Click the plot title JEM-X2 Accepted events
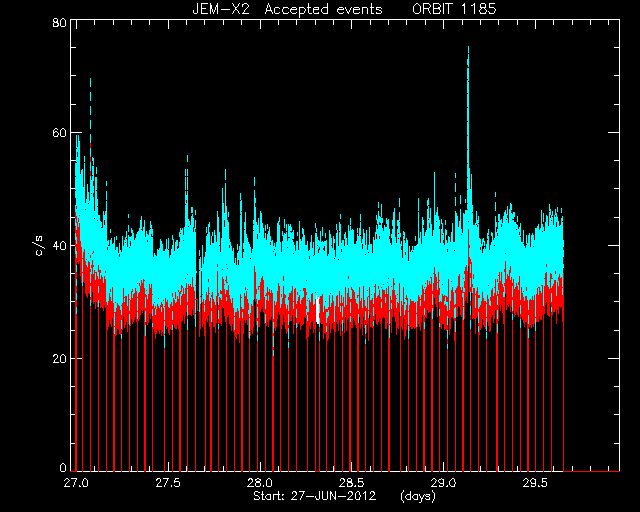This screenshot has width=640, height=512. coord(287,9)
